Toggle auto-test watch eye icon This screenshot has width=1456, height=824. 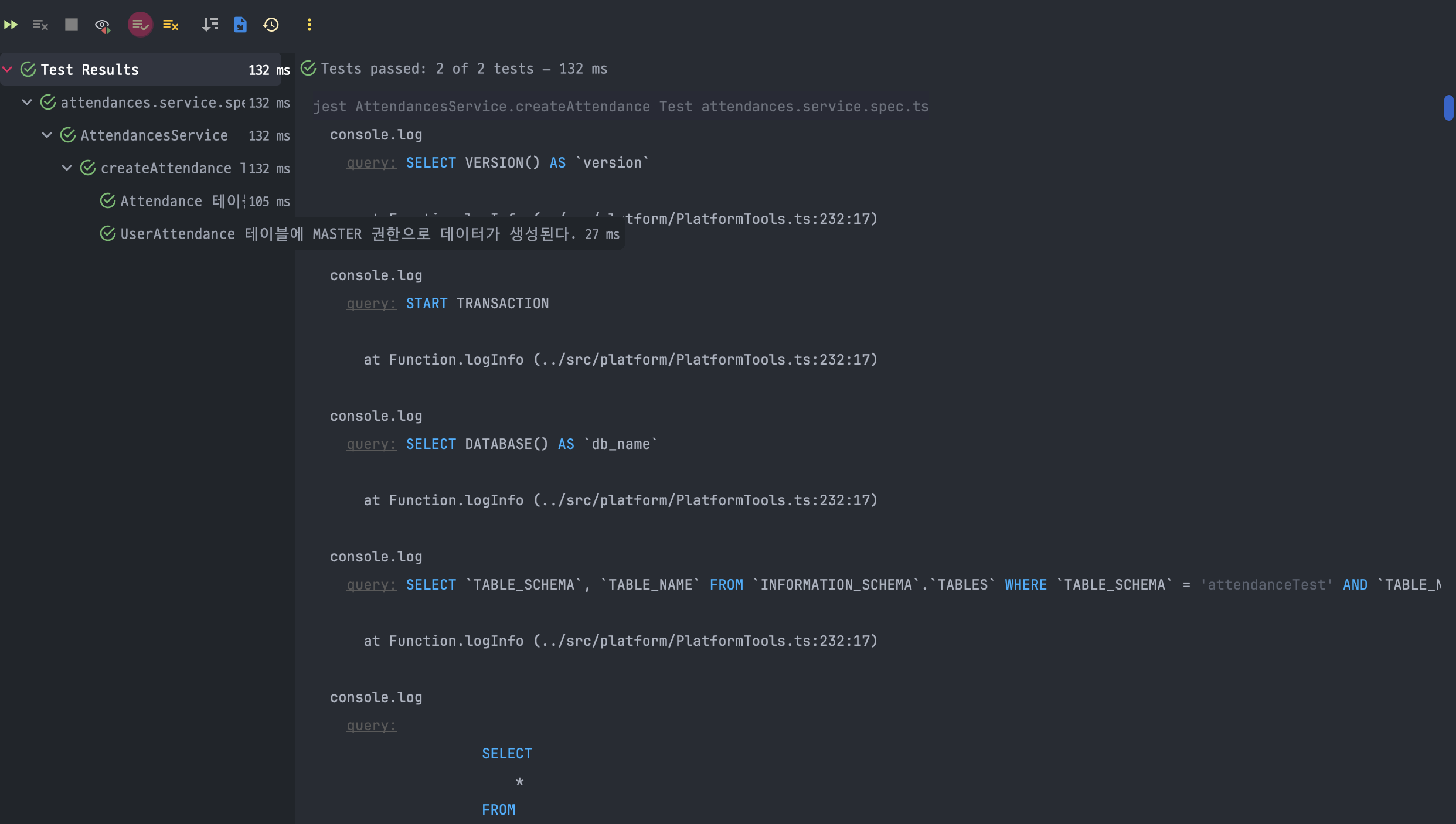click(102, 25)
